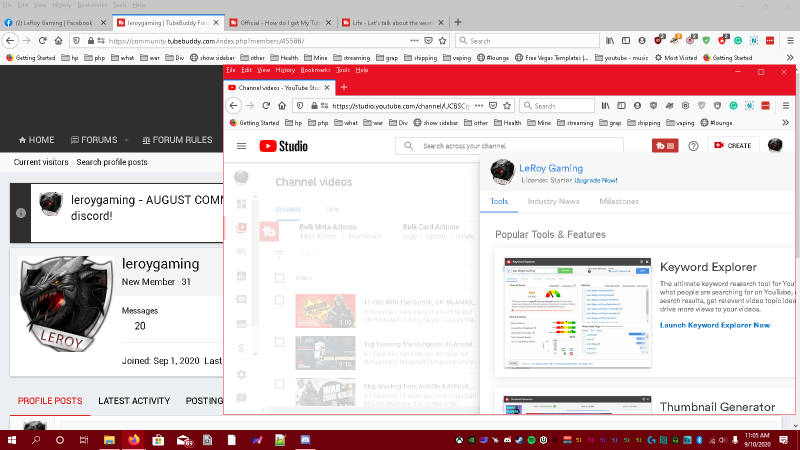Image resolution: width=800 pixels, height=450 pixels.
Task: Open Monetization dollar icon in sidebar
Action: 240,348
